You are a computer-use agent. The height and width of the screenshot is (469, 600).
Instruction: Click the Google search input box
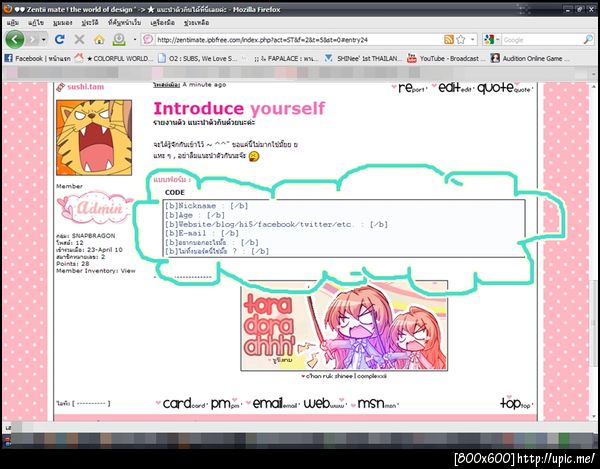coord(541,40)
